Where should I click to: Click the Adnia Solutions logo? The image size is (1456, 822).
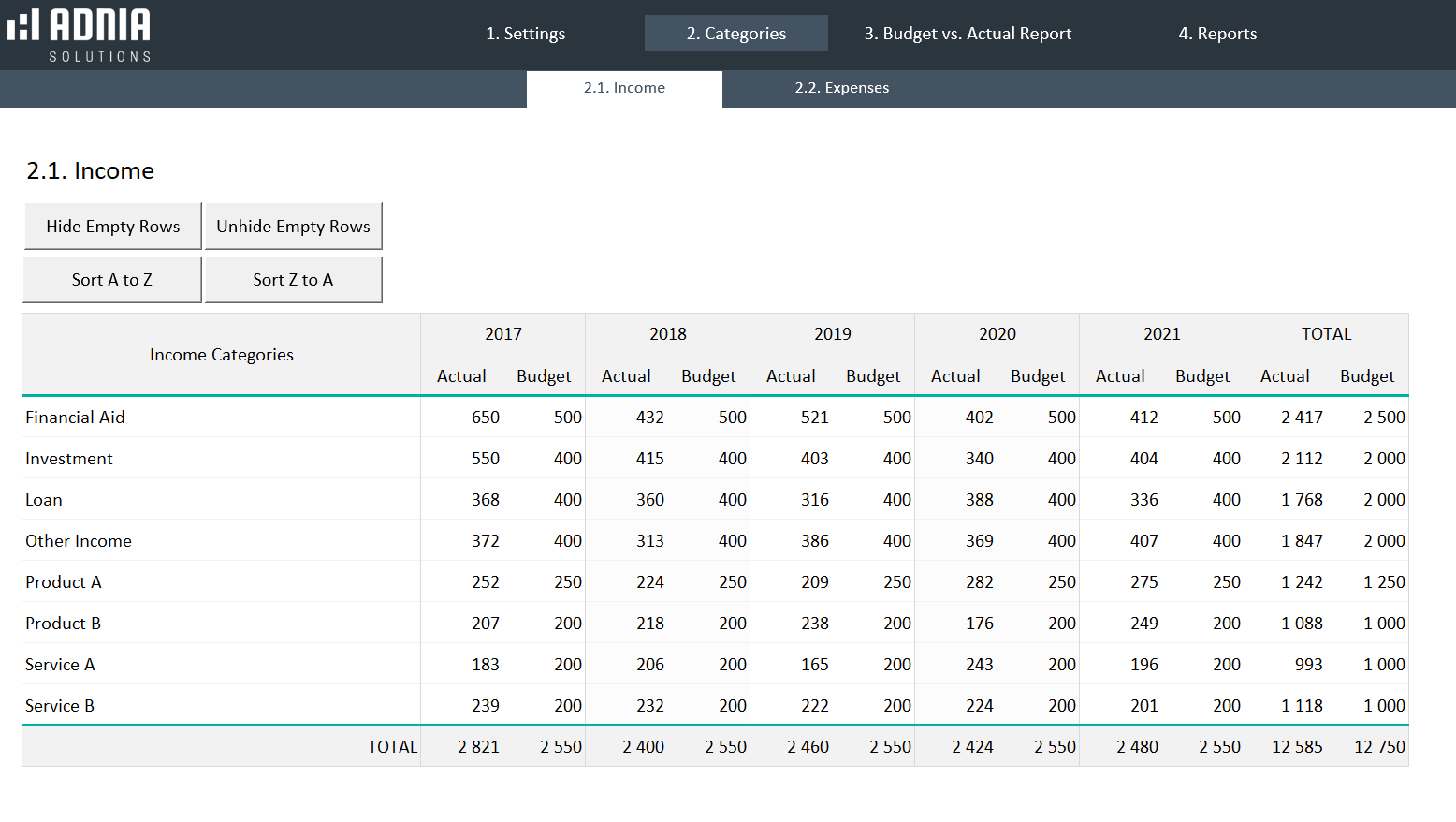pyautogui.click(x=80, y=36)
